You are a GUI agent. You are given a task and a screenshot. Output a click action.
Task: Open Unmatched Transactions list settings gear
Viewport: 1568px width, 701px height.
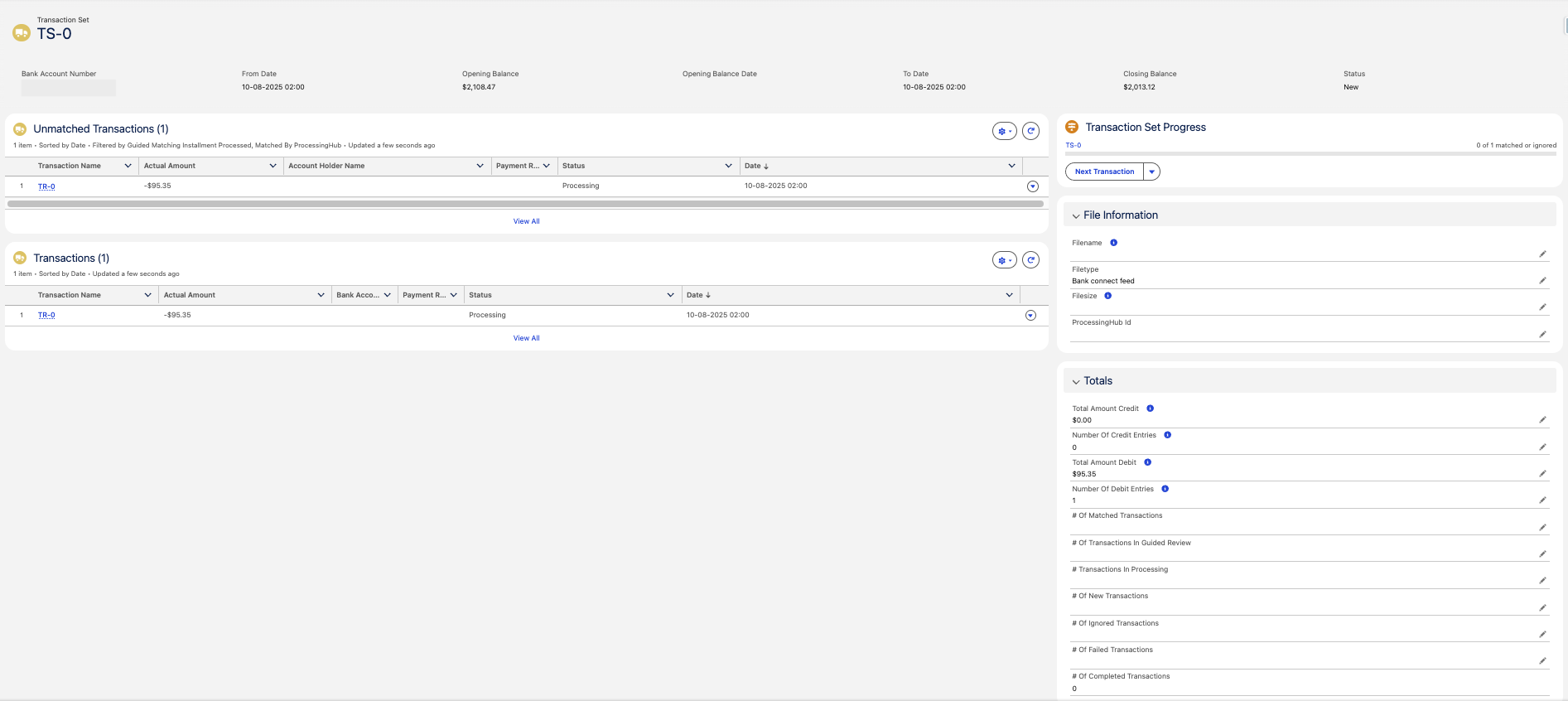pos(1004,131)
